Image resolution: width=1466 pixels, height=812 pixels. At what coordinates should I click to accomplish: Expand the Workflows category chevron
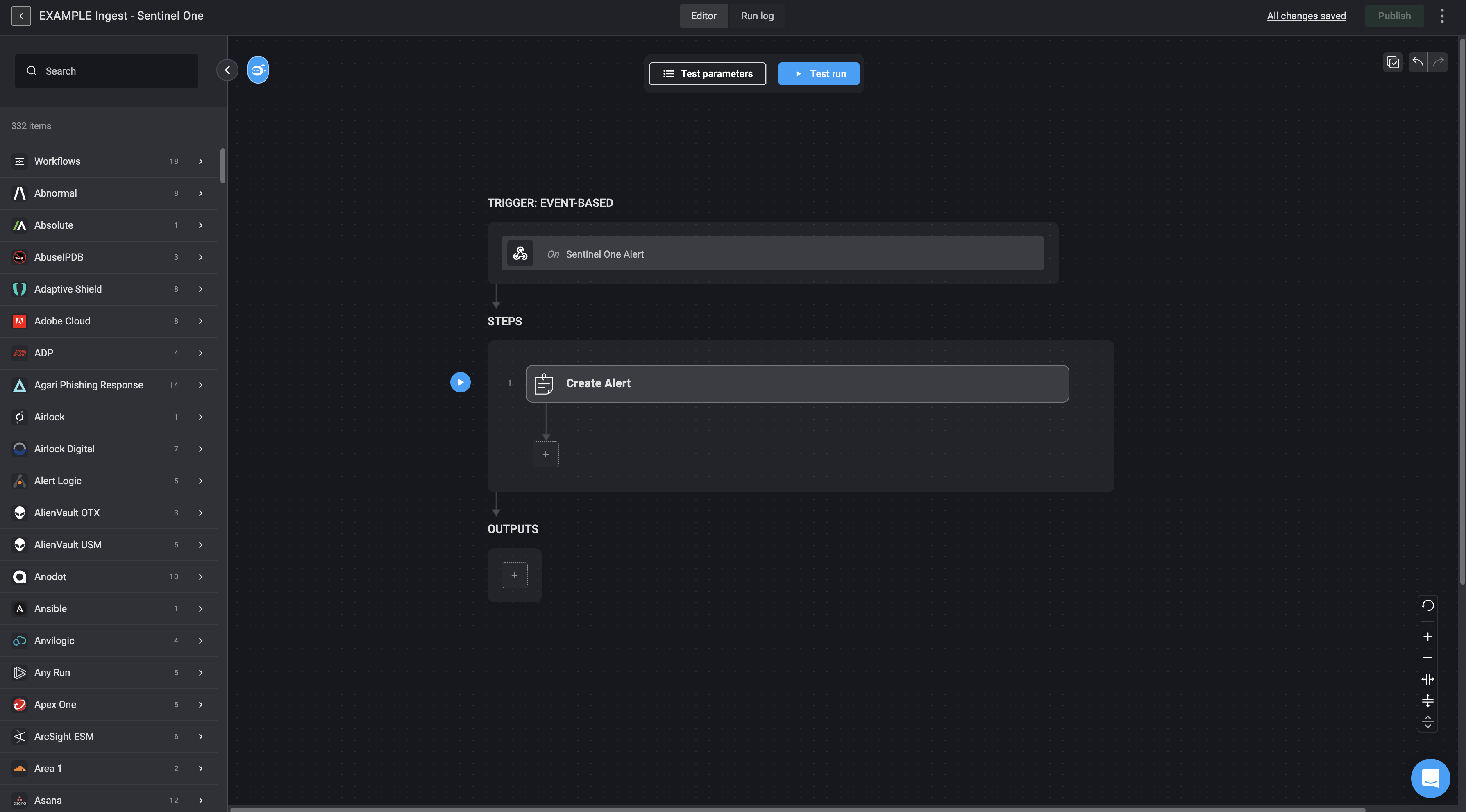point(200,161)
